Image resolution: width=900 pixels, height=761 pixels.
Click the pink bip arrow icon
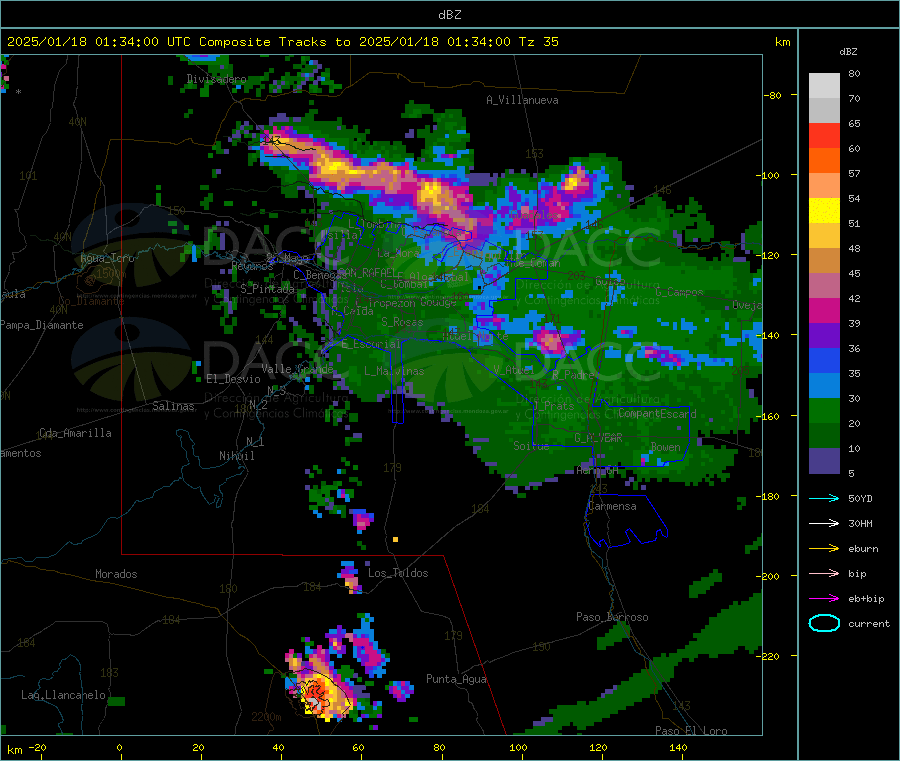click(x=824, y=573)
